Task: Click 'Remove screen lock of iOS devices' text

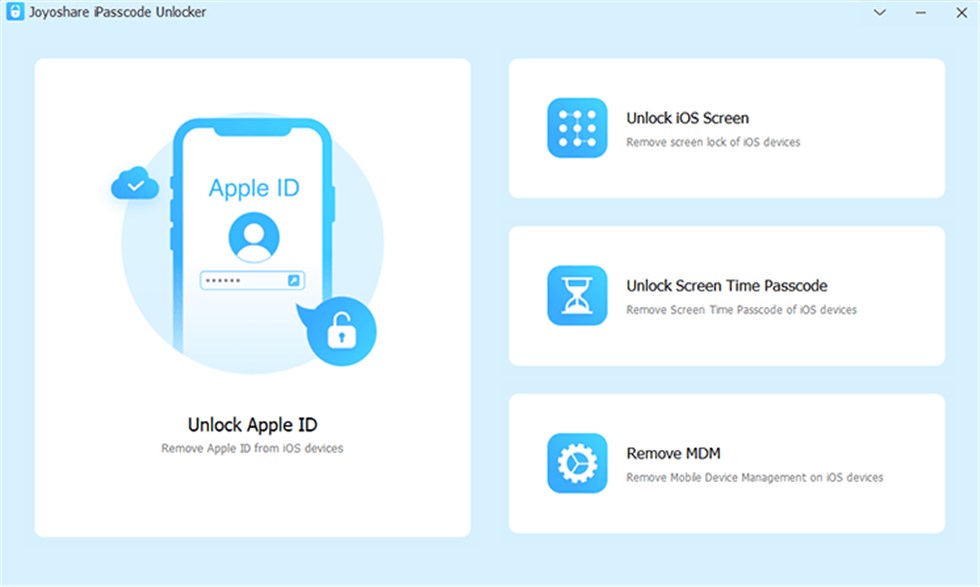Action: [x=713, y=142]
